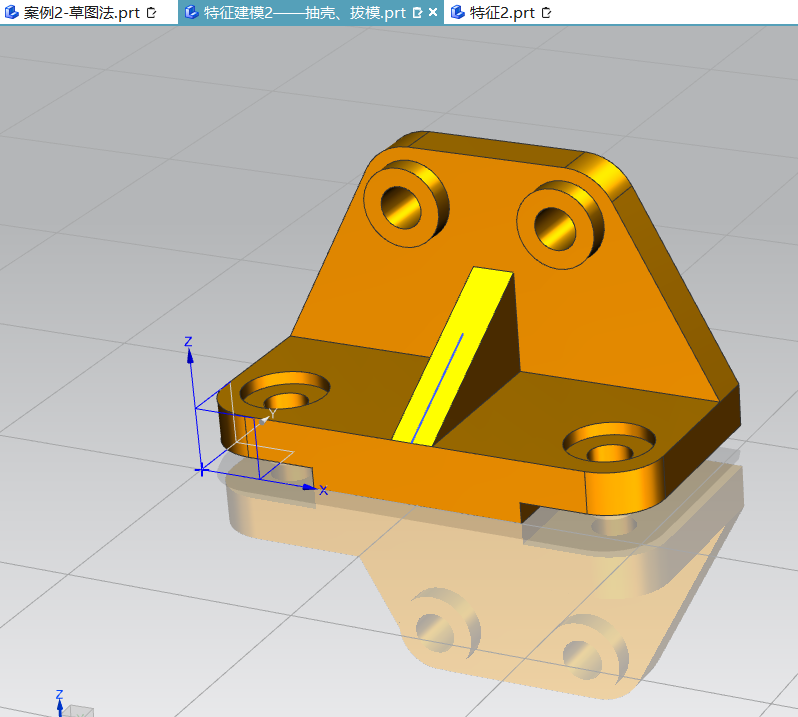Viewport: 798px width, 717px height.
Task: Pick the blue line on the rib
Action: 437,388
